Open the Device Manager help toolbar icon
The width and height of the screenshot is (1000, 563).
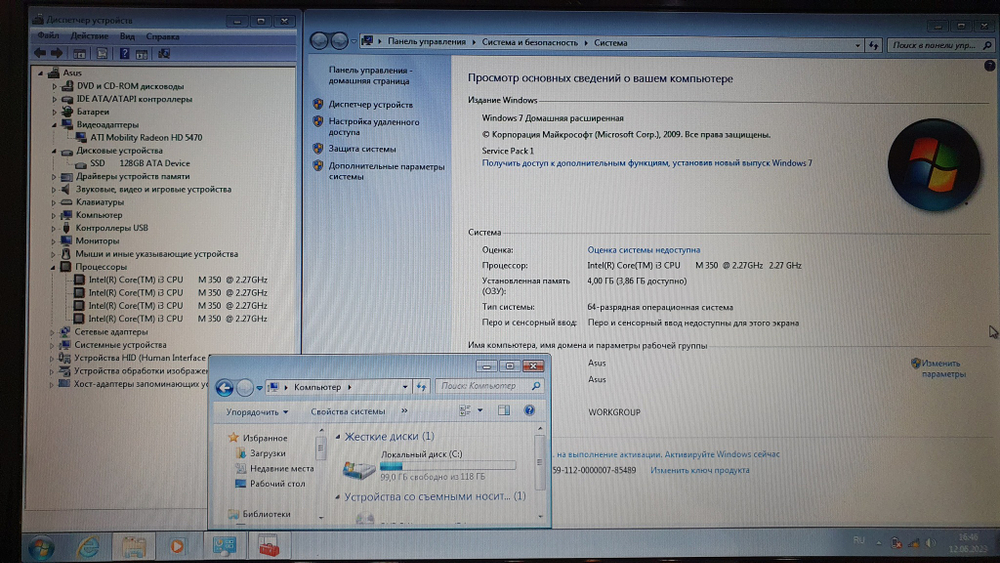pyautogui.click(x=126, y=53)
